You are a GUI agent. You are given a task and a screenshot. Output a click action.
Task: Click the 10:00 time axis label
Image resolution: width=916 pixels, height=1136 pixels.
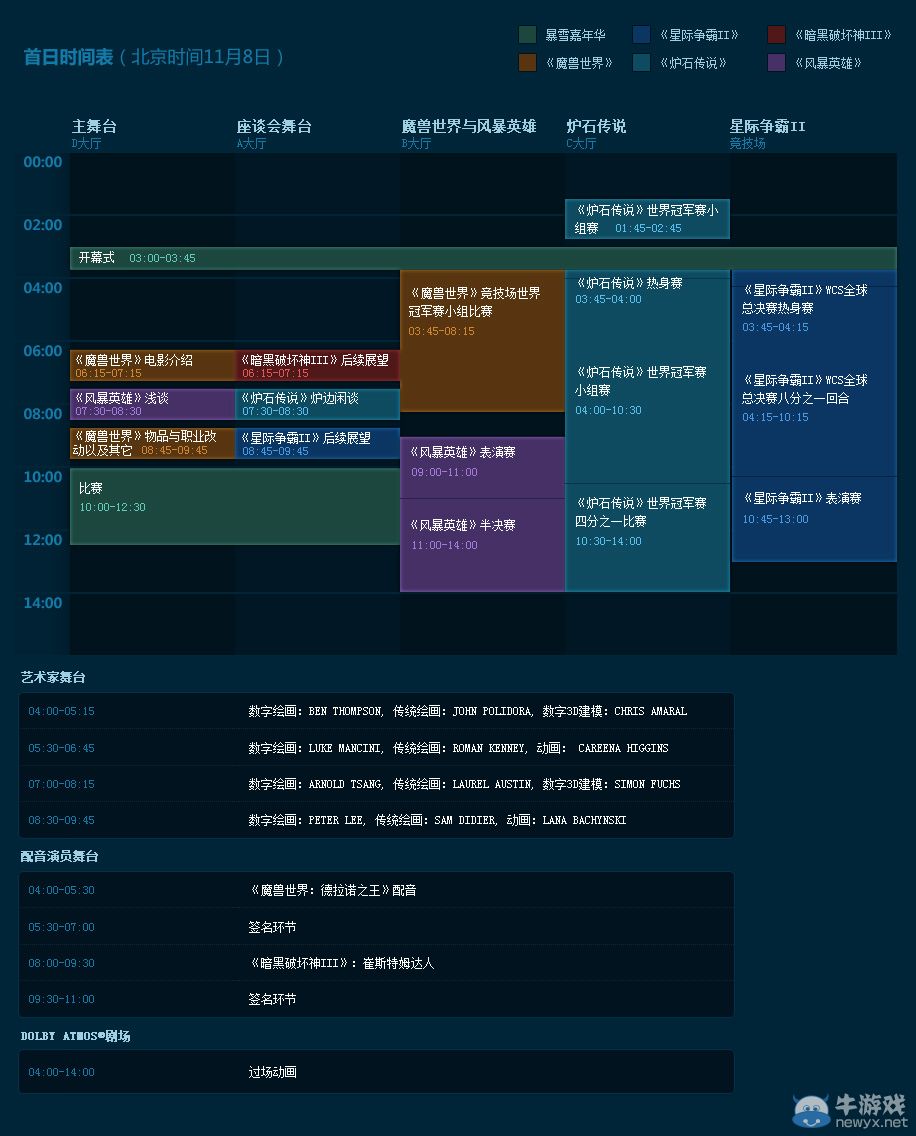point(43,477)
